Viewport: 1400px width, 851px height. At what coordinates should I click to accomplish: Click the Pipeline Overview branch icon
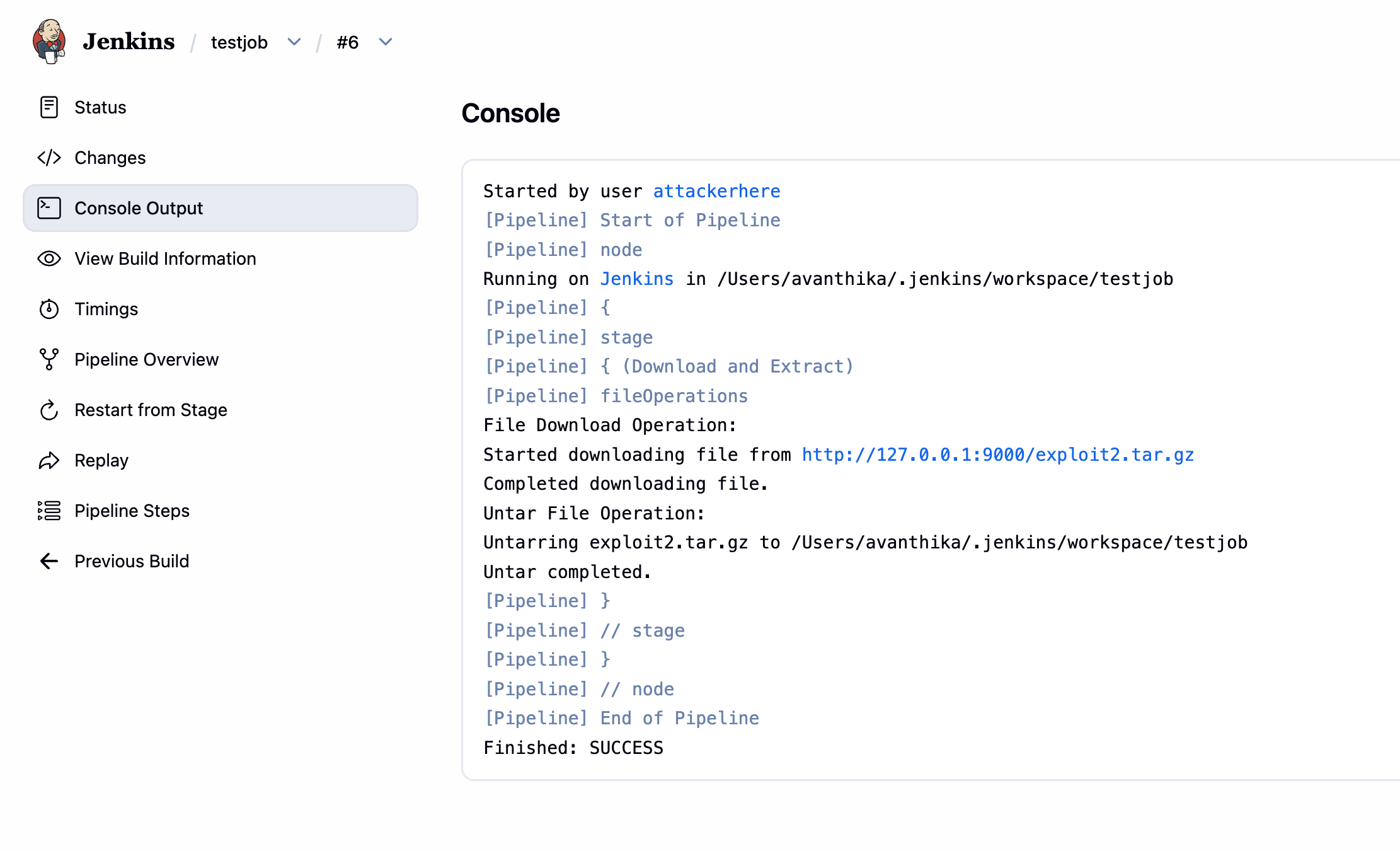tap(49, 359)
